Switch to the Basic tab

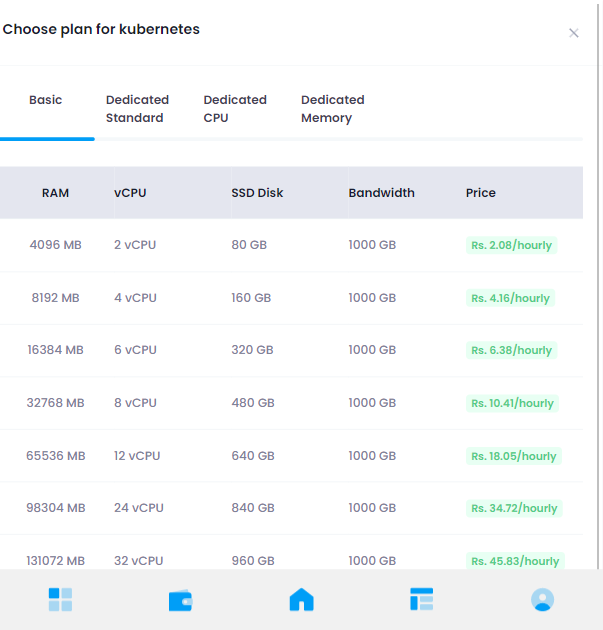pos(45,100)
